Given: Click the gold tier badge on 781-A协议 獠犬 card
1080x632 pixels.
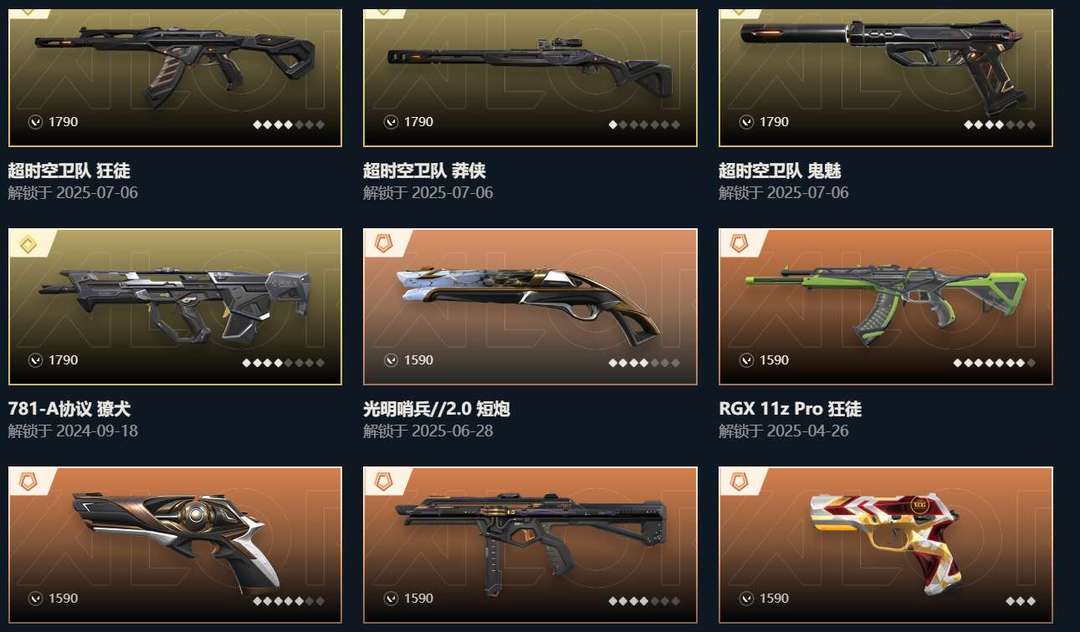Looking at the screenshot, I should [28, 244].
